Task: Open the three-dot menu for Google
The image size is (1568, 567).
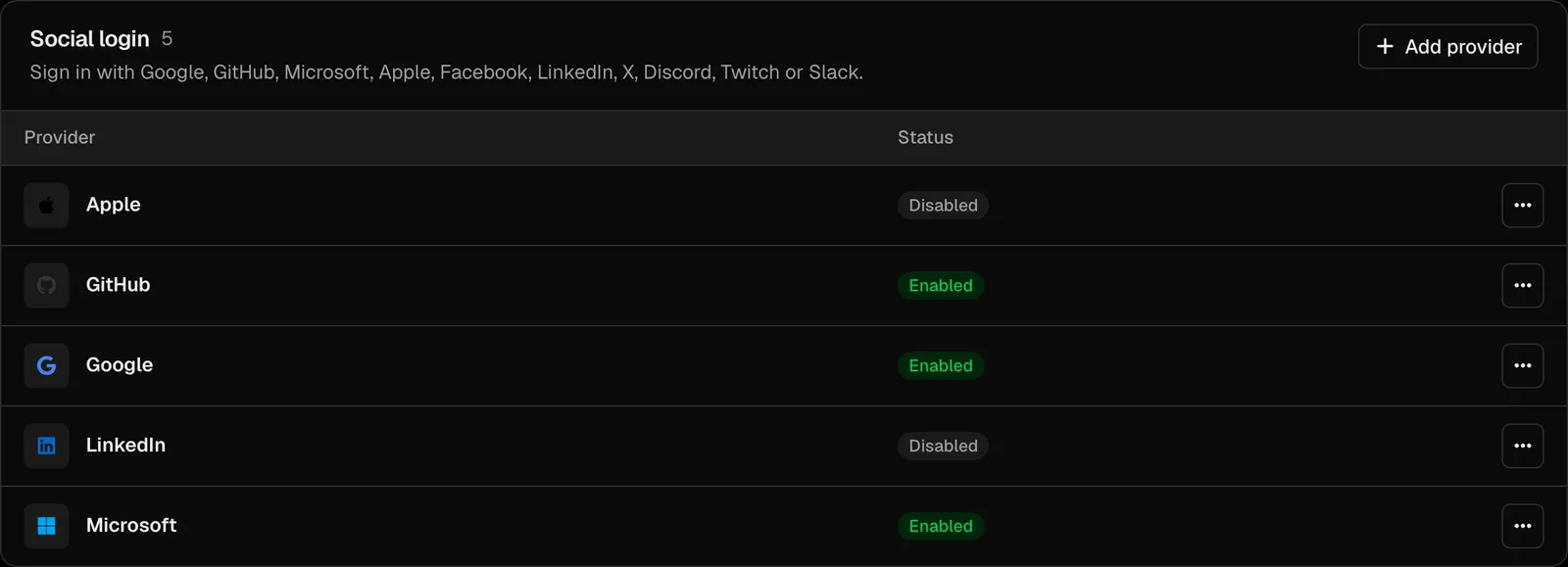Action: (x=1522, y=366)
